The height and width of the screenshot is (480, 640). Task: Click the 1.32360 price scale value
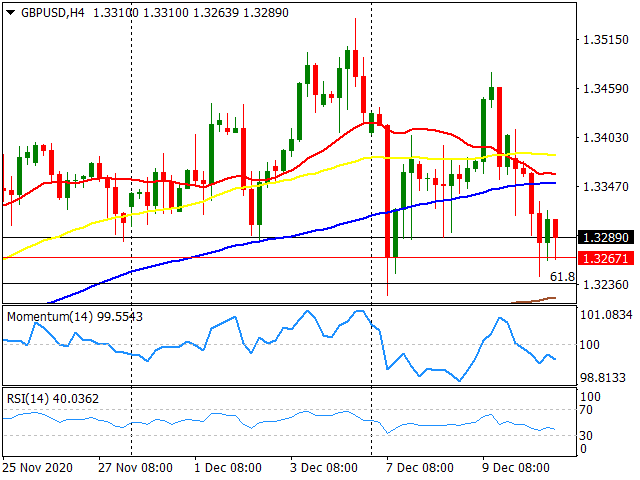coord(606,284)
